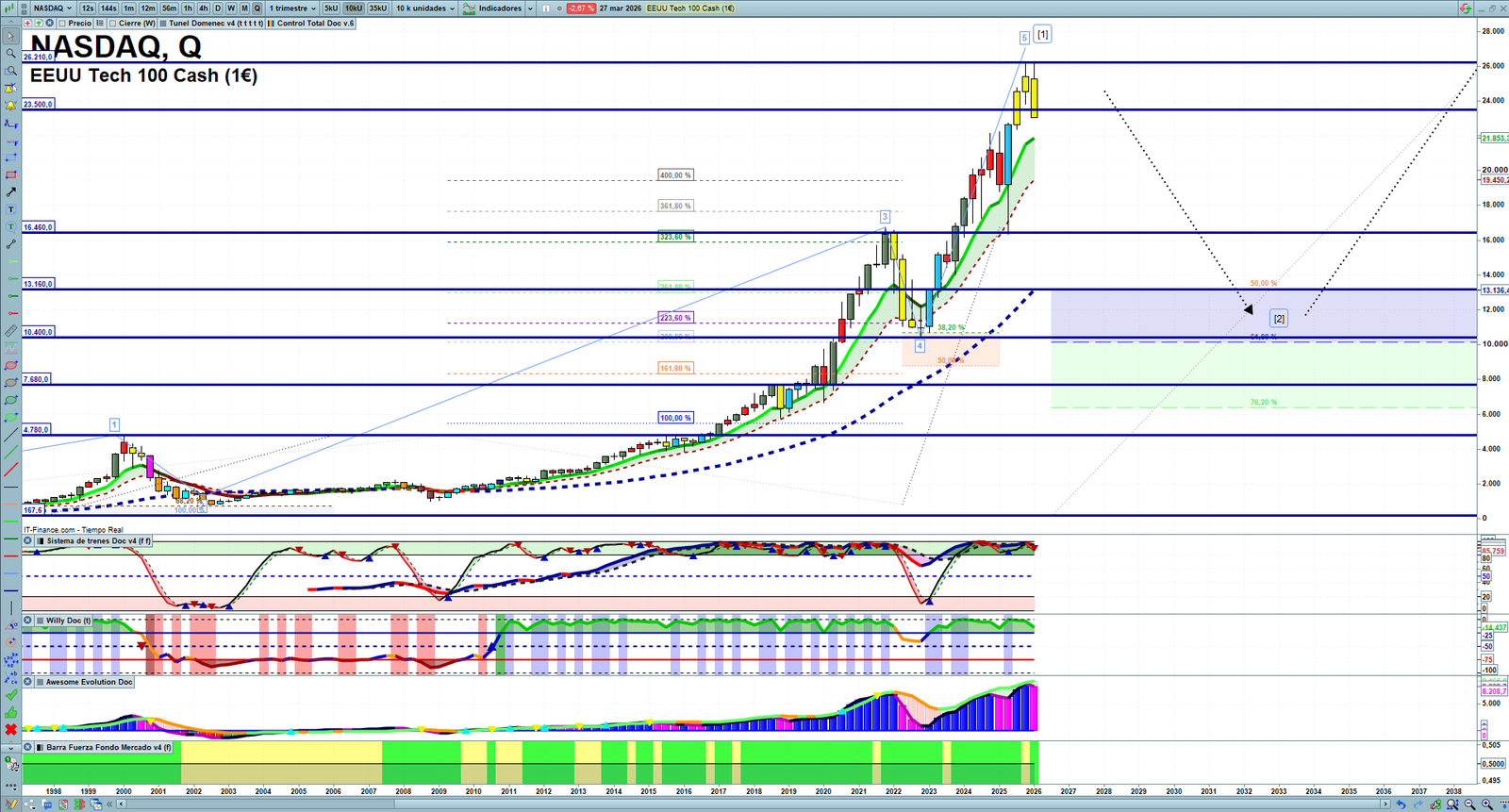Toggle the Cierre (W) checkbox
The width and height of the screenshot is (1509, 812).
(113, 24)
